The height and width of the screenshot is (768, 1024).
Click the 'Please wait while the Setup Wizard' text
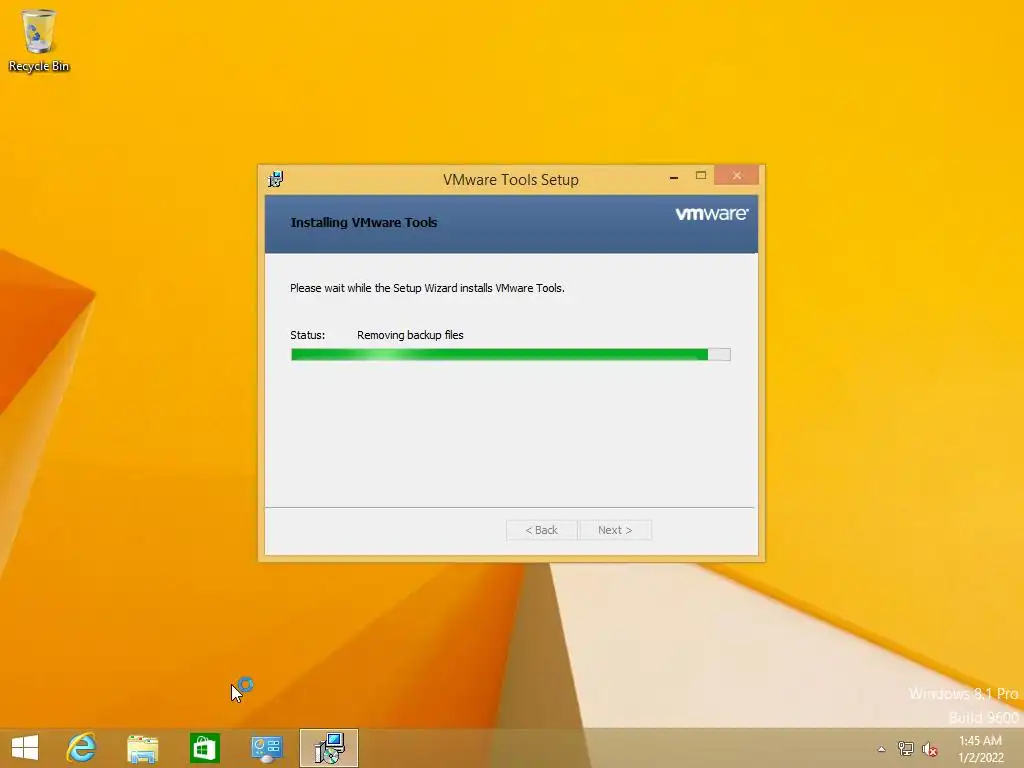click(x=373, y=288)
